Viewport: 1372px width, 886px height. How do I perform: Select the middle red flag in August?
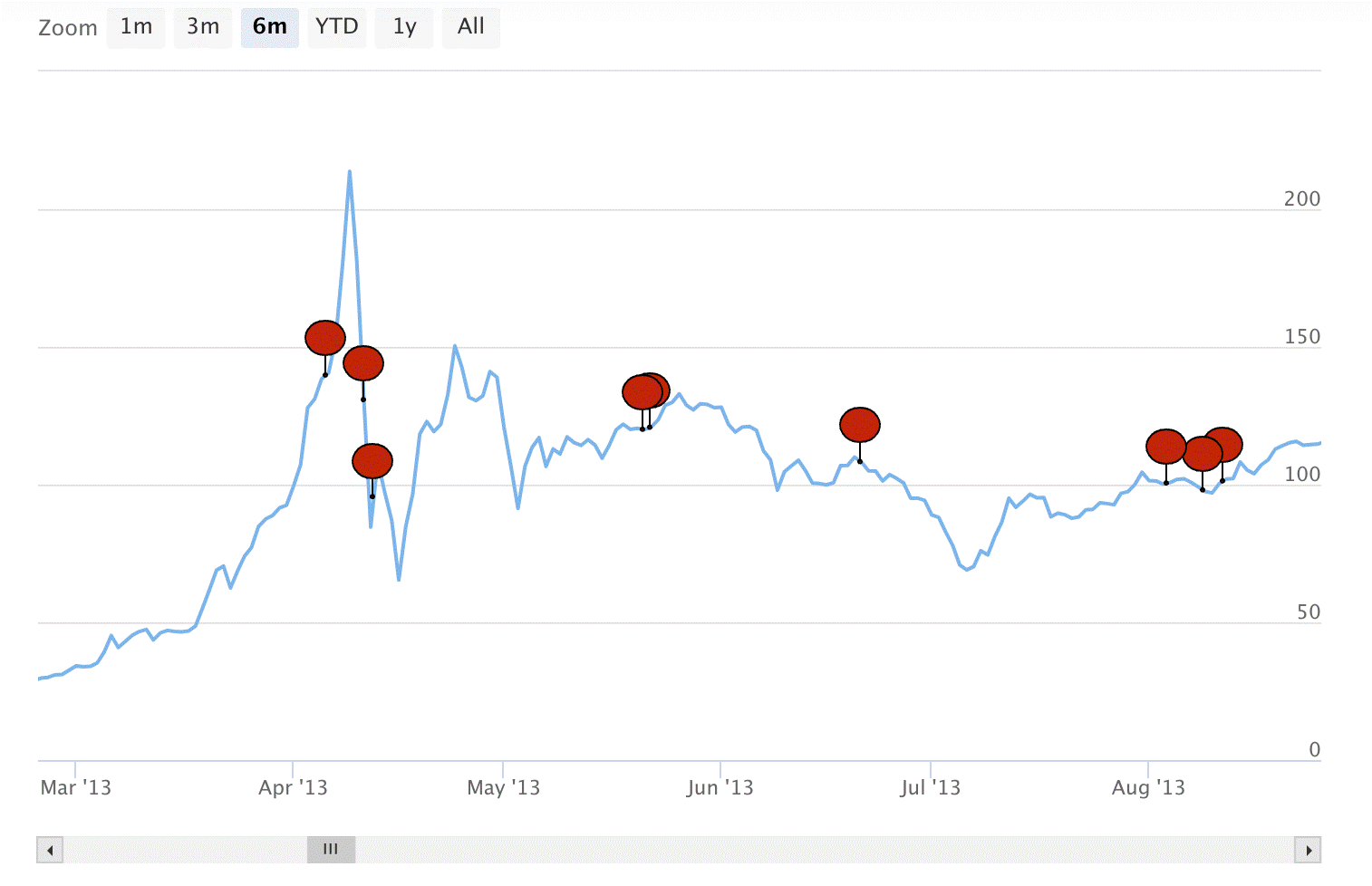pos(1202,454)
